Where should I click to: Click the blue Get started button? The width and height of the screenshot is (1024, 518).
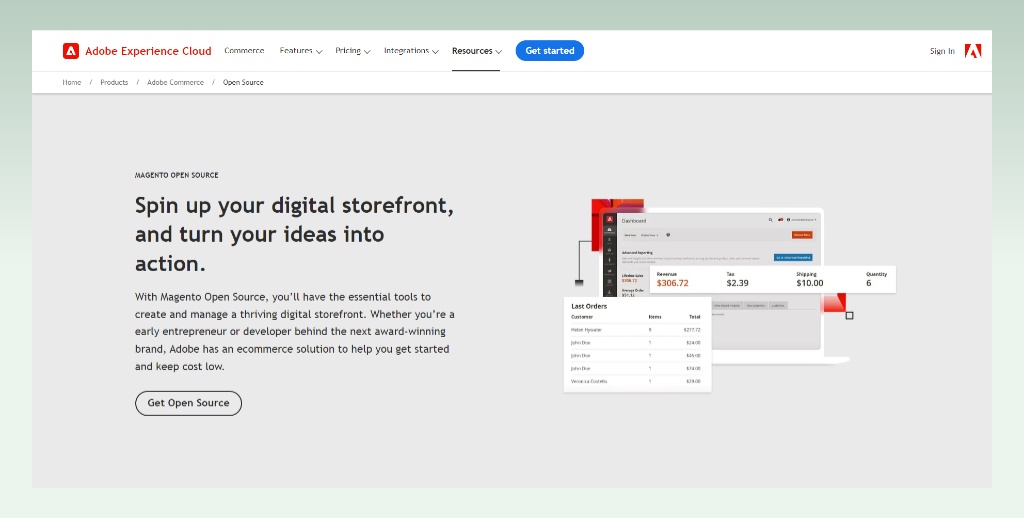coord(550,51)
